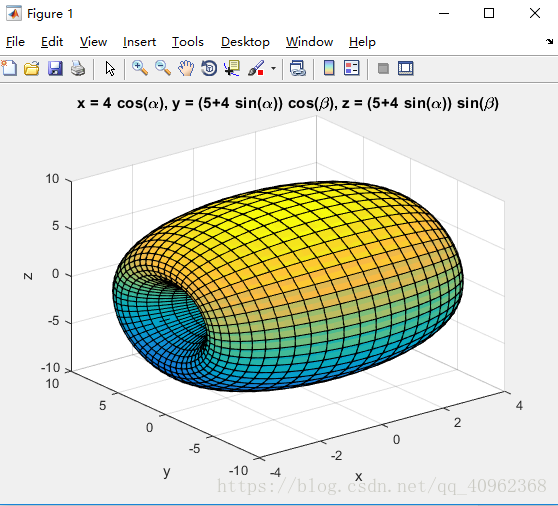This screenshot has height=506, width=558.
Task: Open the Edit menu
Action: 52,42
